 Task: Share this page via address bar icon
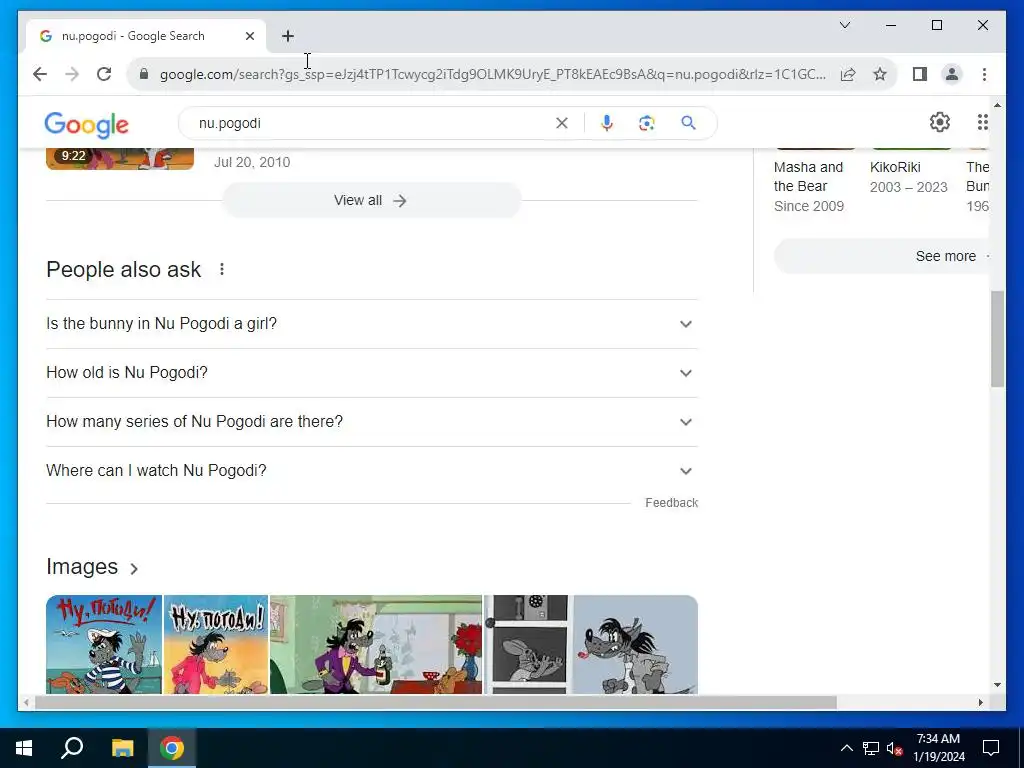tap(848, 74)
